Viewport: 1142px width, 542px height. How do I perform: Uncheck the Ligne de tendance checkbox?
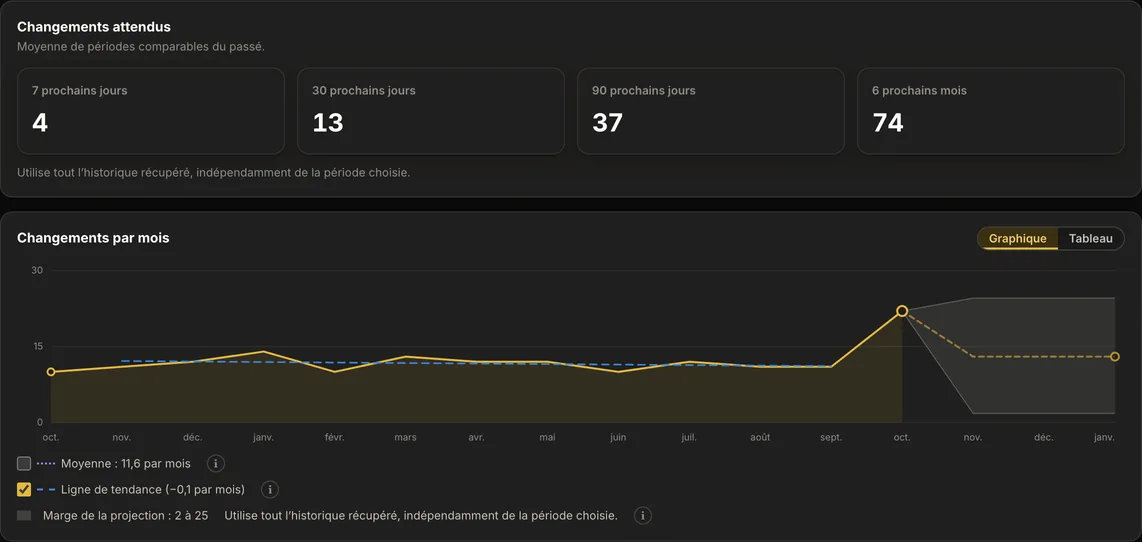tap(24, 490)
